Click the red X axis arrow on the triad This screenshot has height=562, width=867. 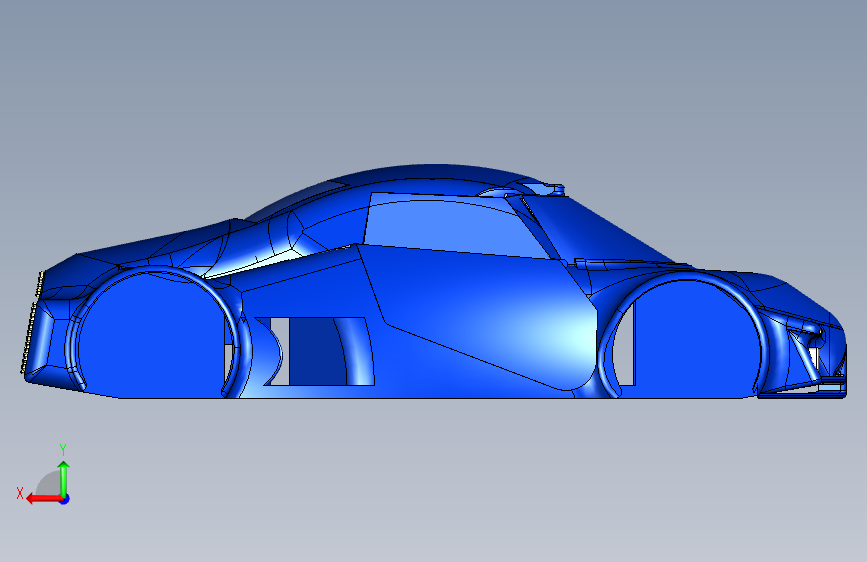click(43, 499)
